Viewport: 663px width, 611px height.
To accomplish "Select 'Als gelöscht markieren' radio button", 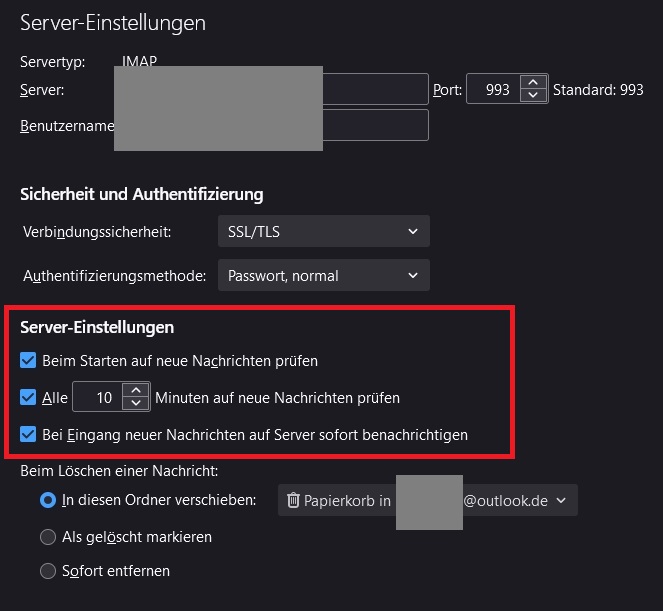I will tap(47, 537).
